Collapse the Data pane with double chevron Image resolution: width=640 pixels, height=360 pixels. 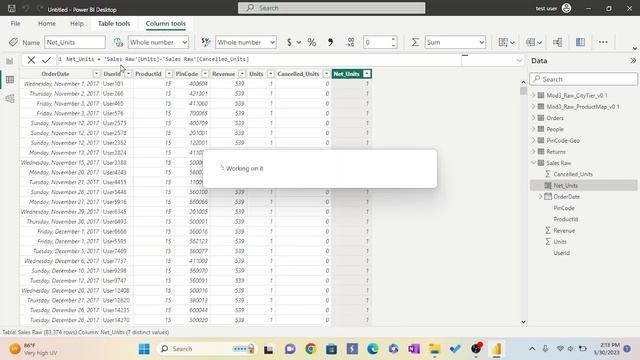633,60
